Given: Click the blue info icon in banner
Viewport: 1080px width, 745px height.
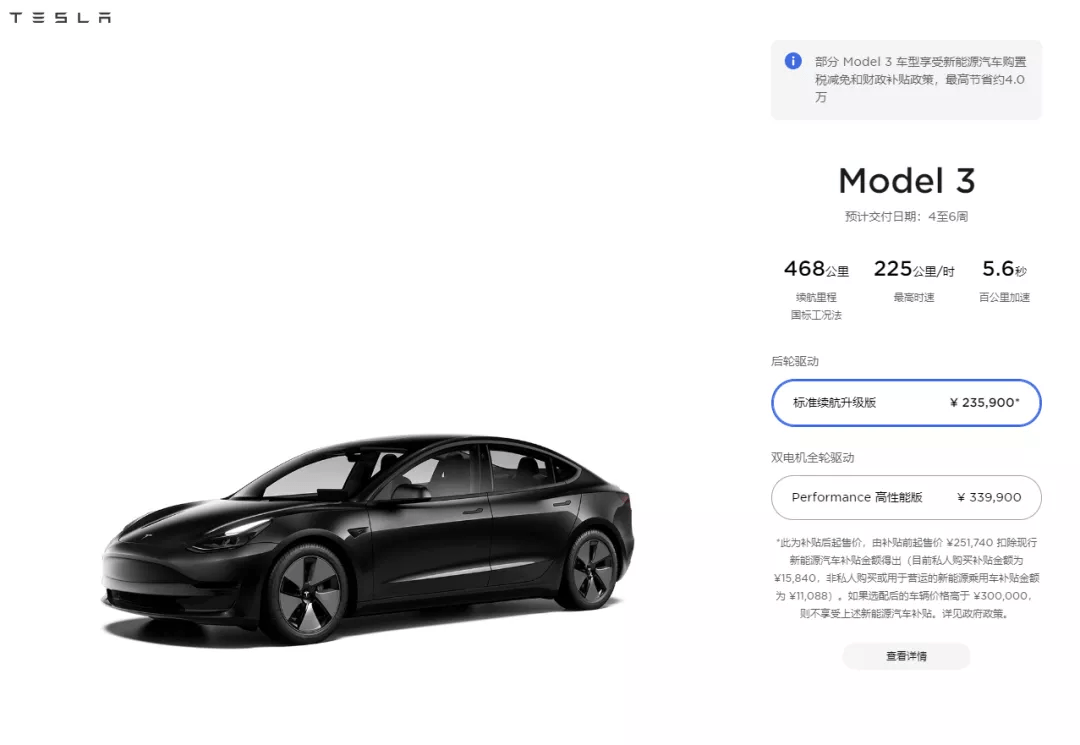Looking at the screenshot, I should (793, 61).
